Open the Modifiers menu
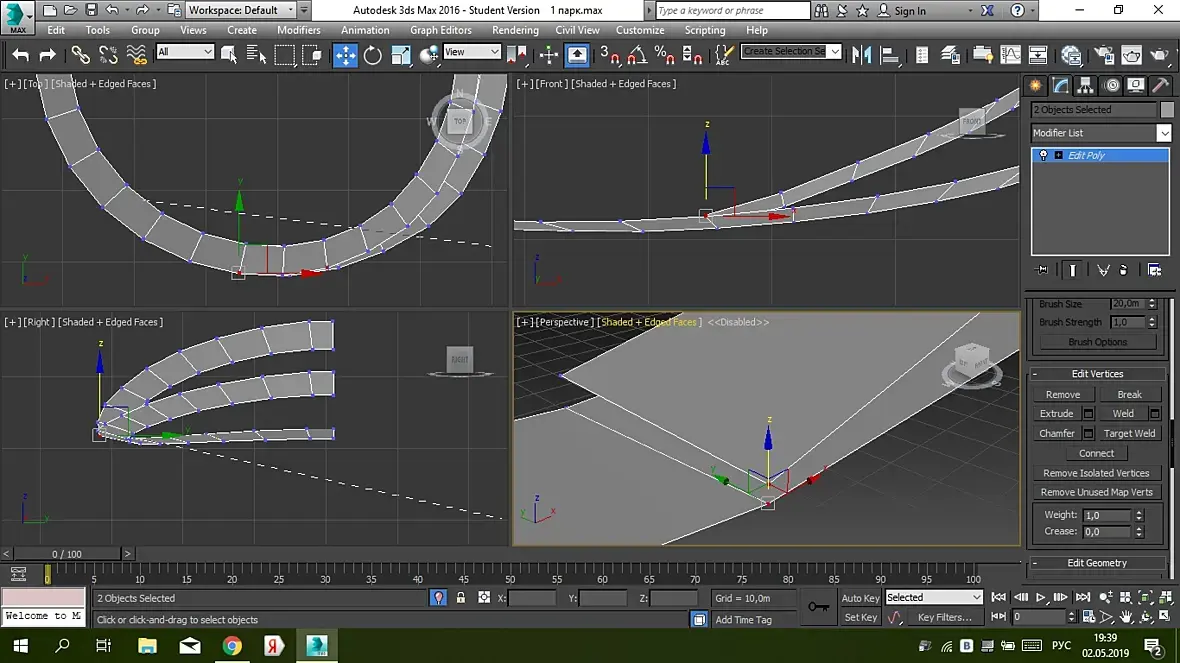 (x=298, y=30)
